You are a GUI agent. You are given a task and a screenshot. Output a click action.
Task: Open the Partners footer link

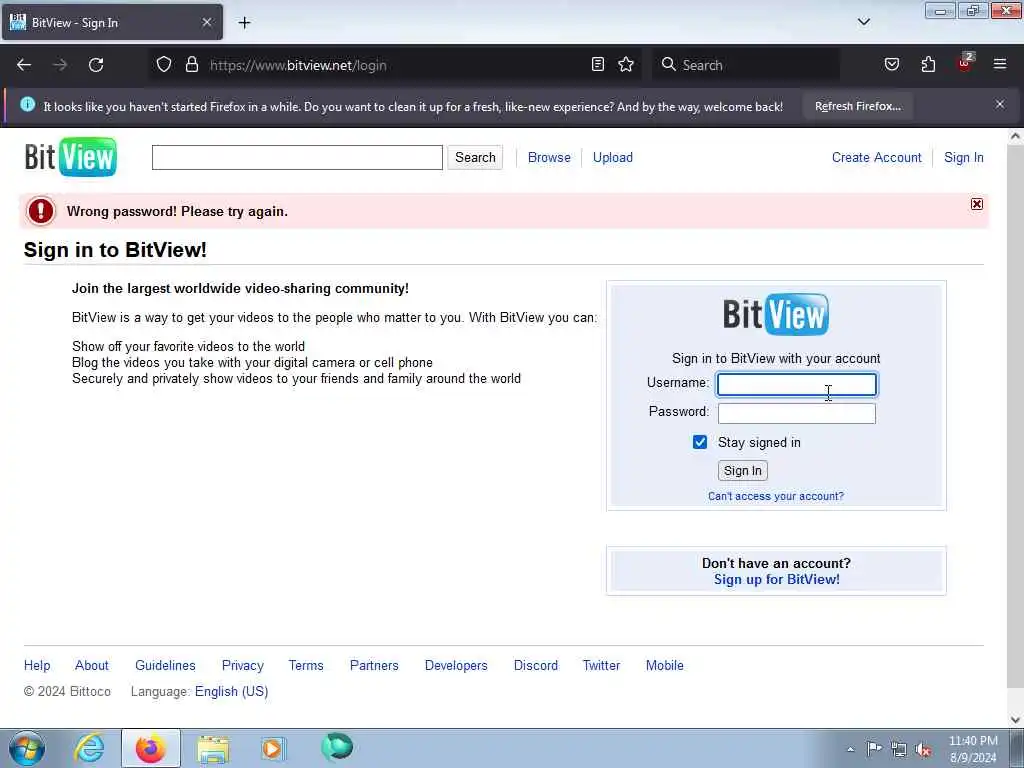point(374,665)
